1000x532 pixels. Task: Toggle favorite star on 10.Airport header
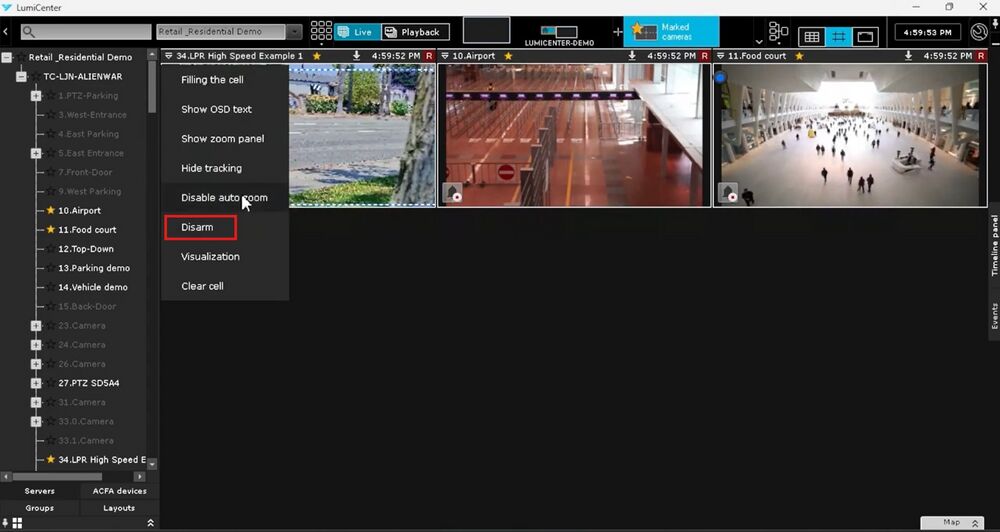(508, 56)
